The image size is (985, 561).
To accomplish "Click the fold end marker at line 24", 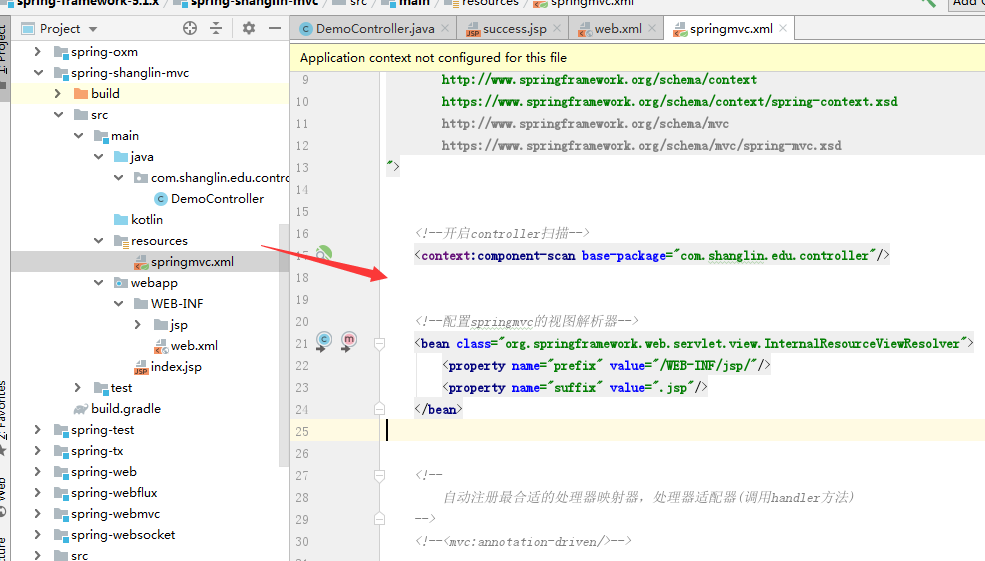I will tap(379, 409).
